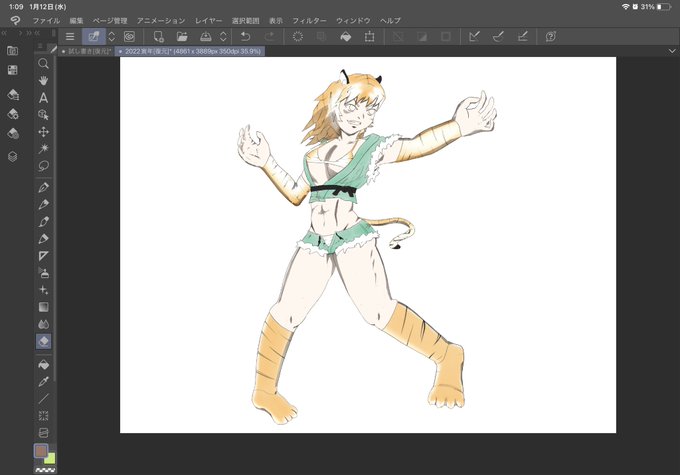
Task: Expand the canvas tab list chevron
Action: (x=672, y=51)
